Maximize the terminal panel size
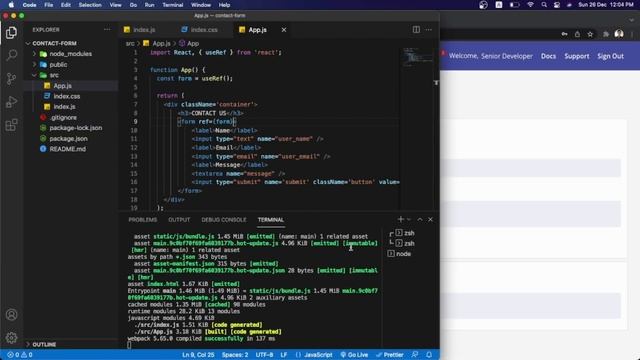This screenshot has height=360, width=640. [x=420, y=220]
